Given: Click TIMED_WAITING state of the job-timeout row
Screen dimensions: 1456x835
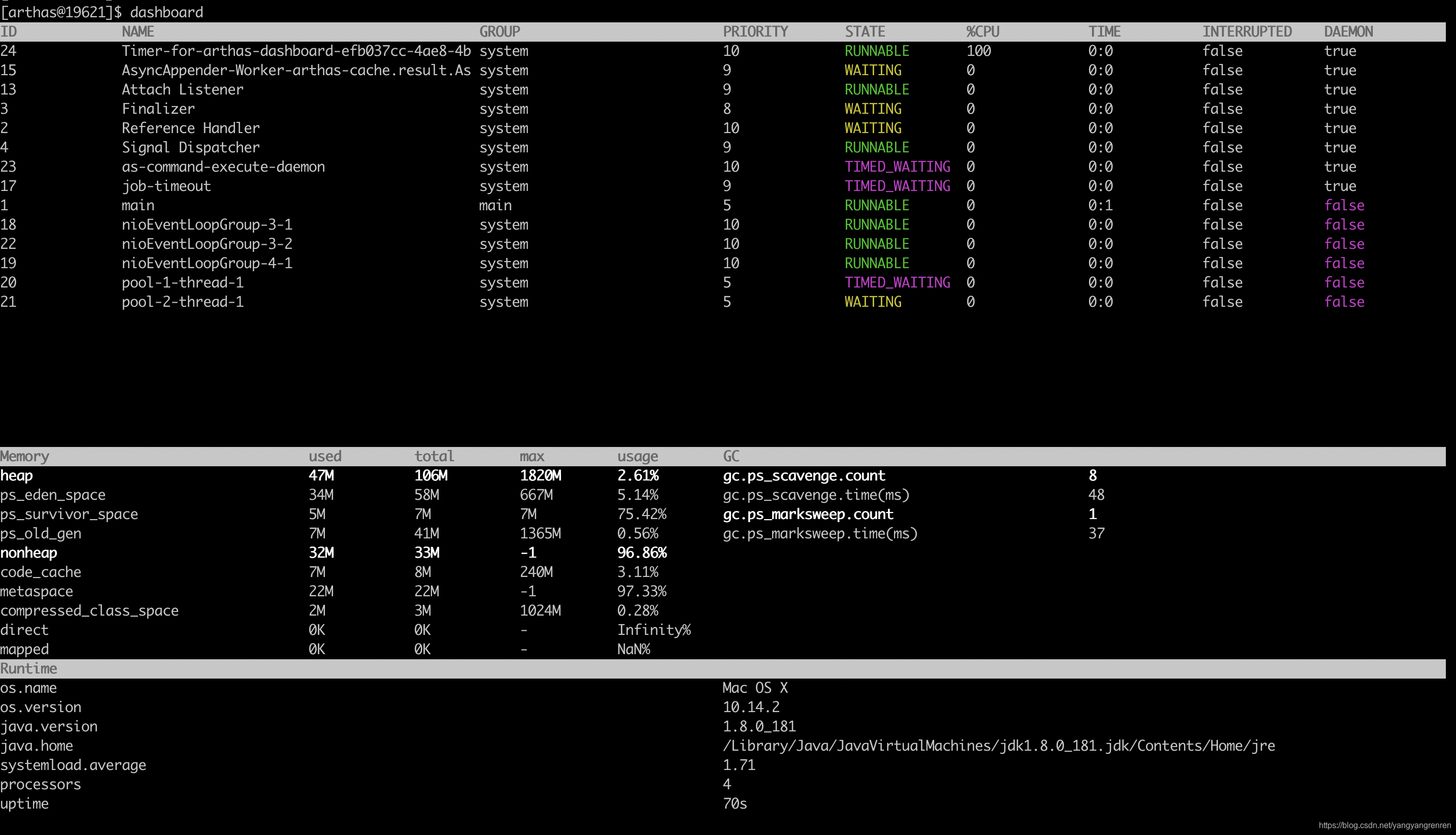Looking at the screenshot, I should coord(897,186).
